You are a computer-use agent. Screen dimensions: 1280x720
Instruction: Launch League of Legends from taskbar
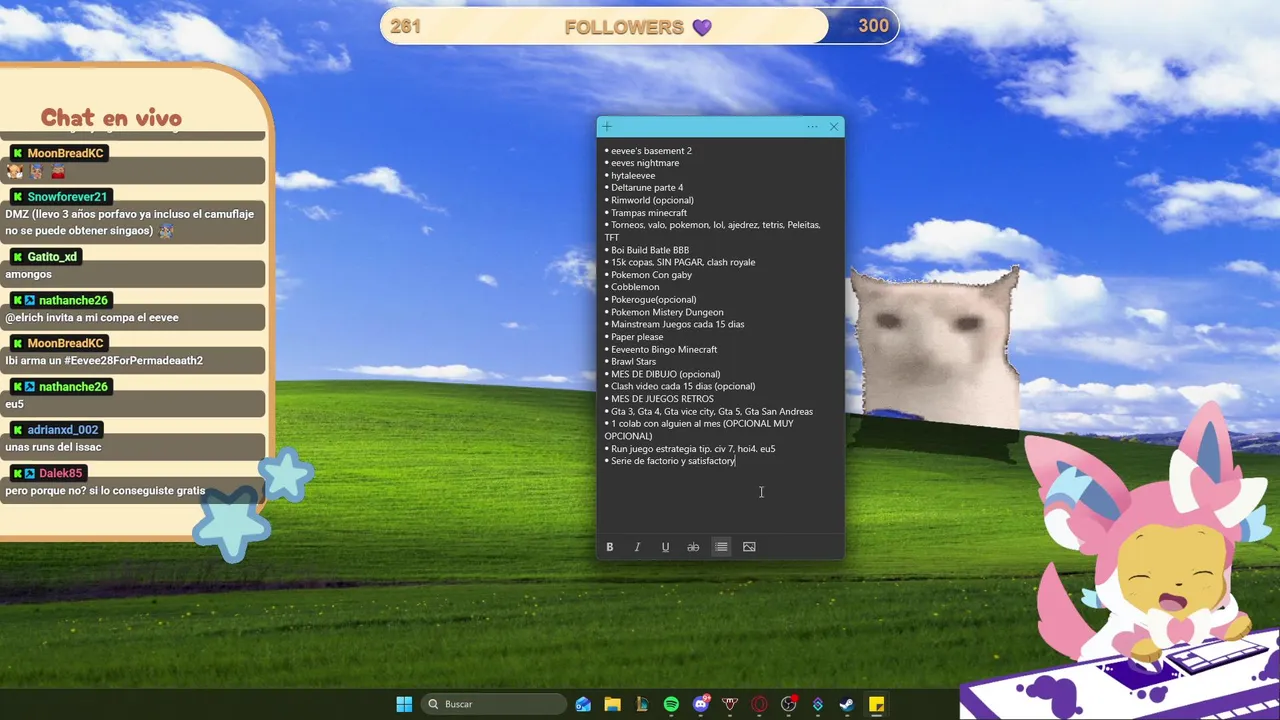click(642, 704)
